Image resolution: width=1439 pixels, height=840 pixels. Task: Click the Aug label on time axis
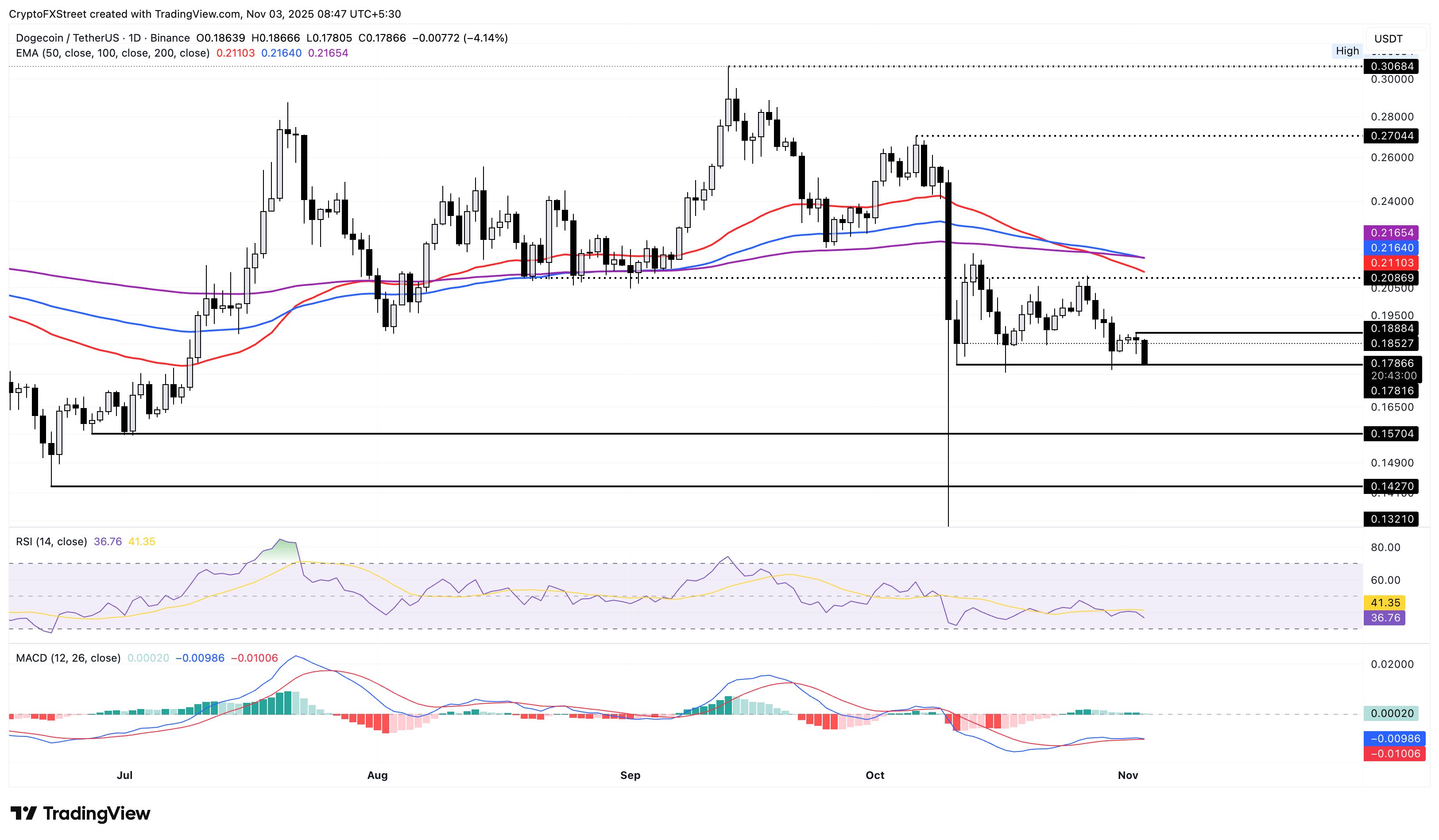pos(377,775)
